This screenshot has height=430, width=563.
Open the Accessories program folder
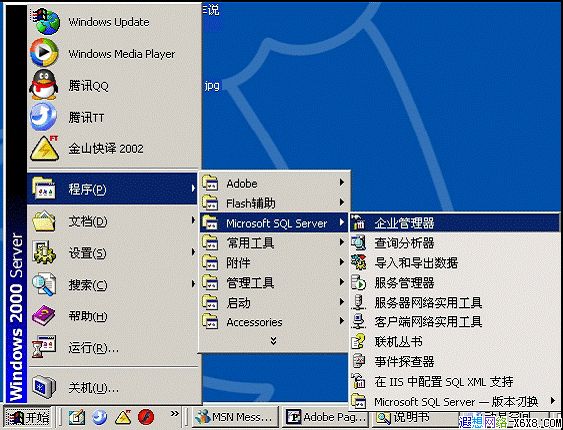click(x=274, y=322)
